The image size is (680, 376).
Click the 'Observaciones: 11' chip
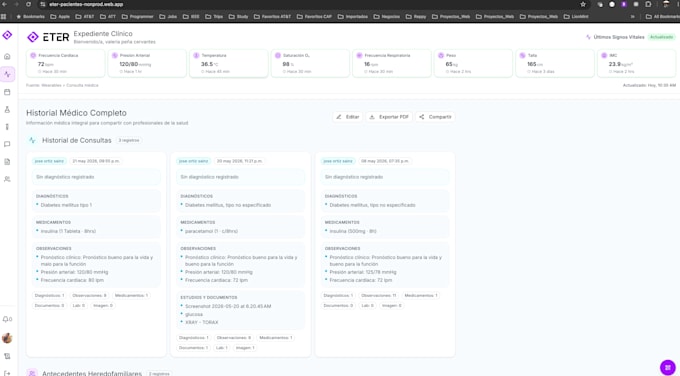coord(379,295)
